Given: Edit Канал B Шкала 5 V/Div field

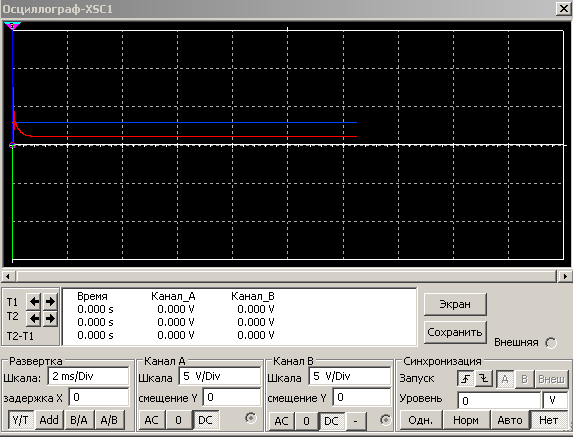Looking at the screenshot, I should click(x=350, y=376).
